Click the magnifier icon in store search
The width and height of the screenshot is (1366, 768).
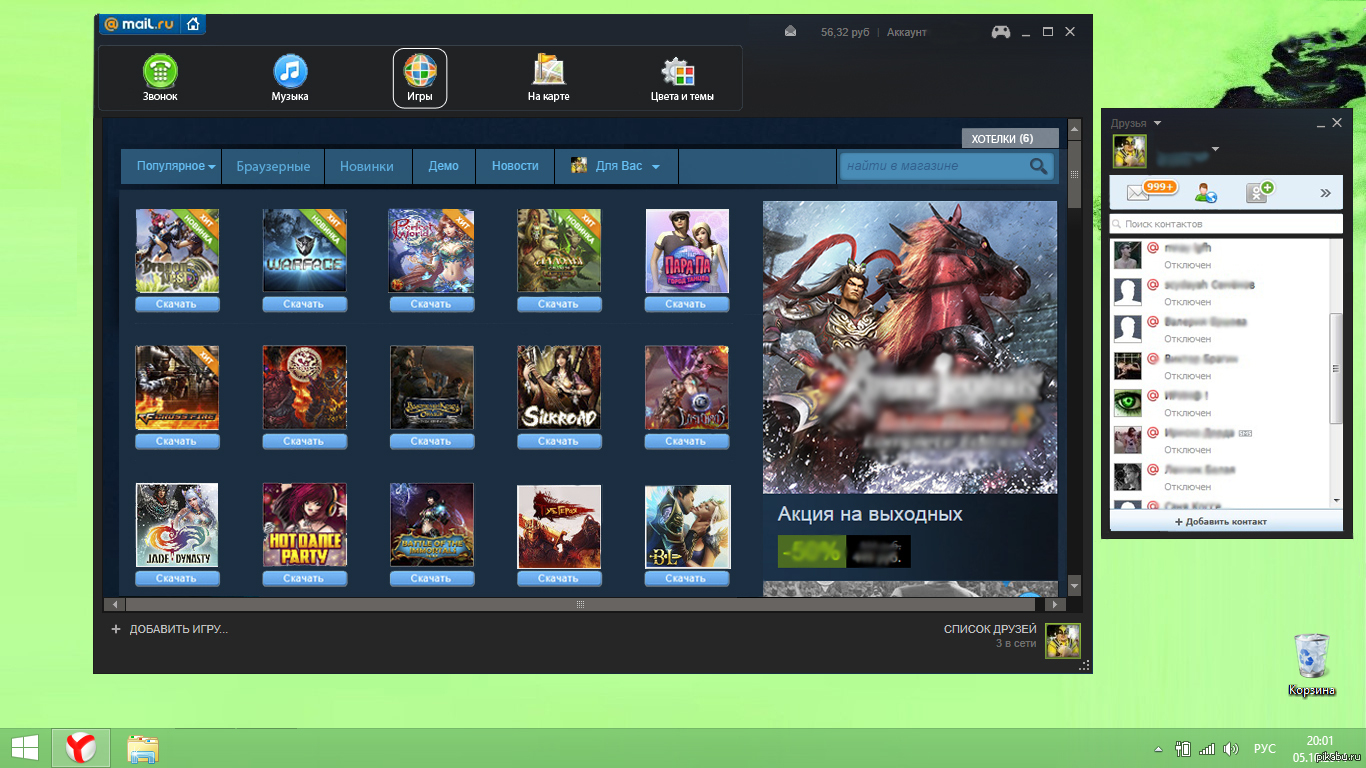(1039, 167)
